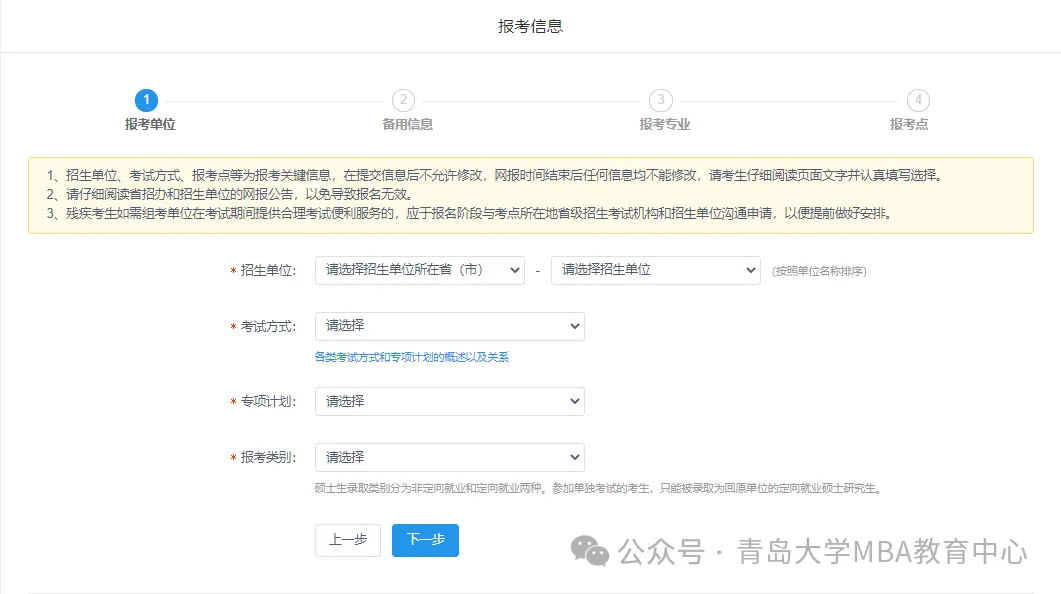
Task: Switch to the 报考专业 step label
Action: [x=664, y=125]
